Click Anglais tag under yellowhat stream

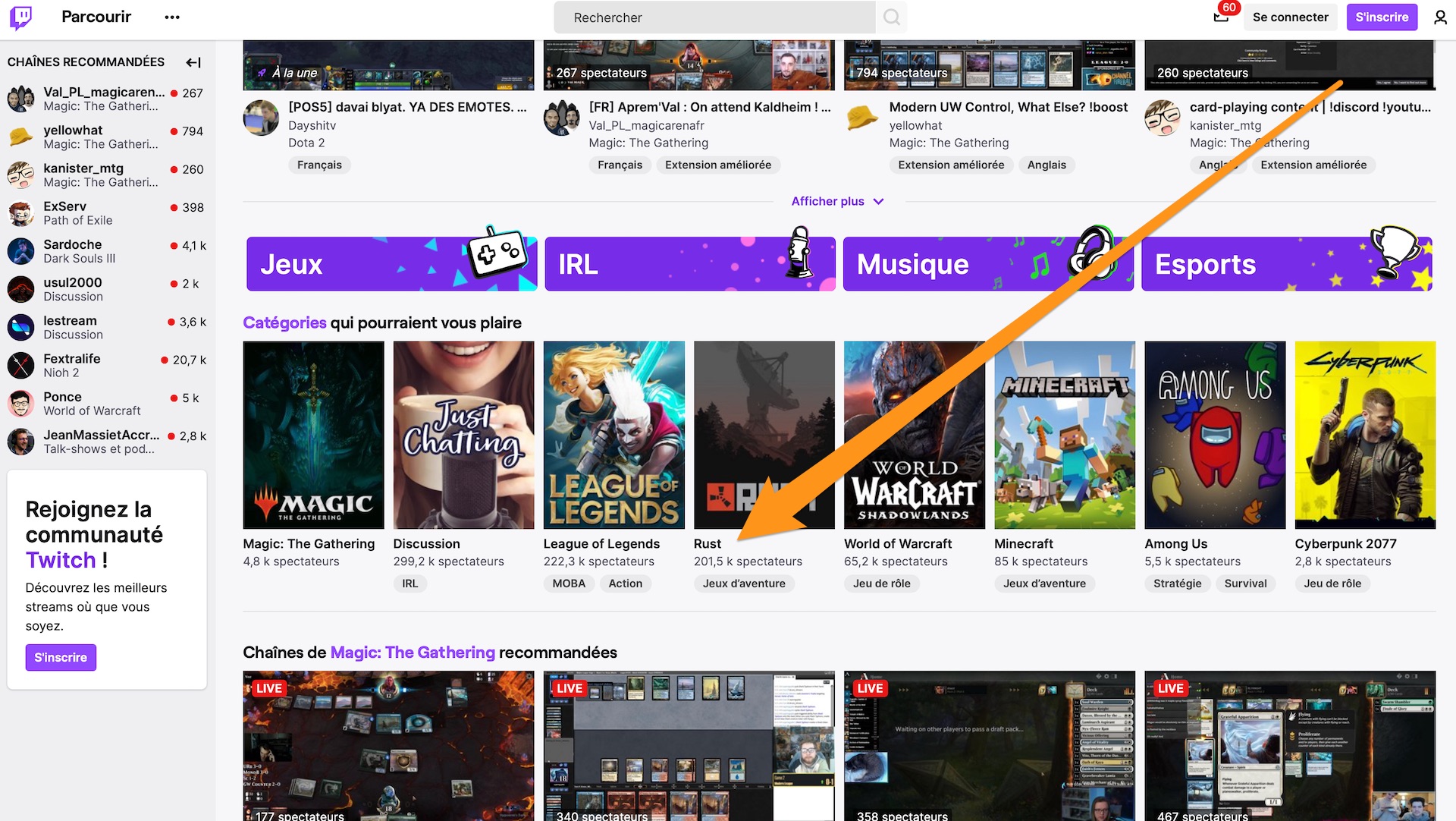1046,165
